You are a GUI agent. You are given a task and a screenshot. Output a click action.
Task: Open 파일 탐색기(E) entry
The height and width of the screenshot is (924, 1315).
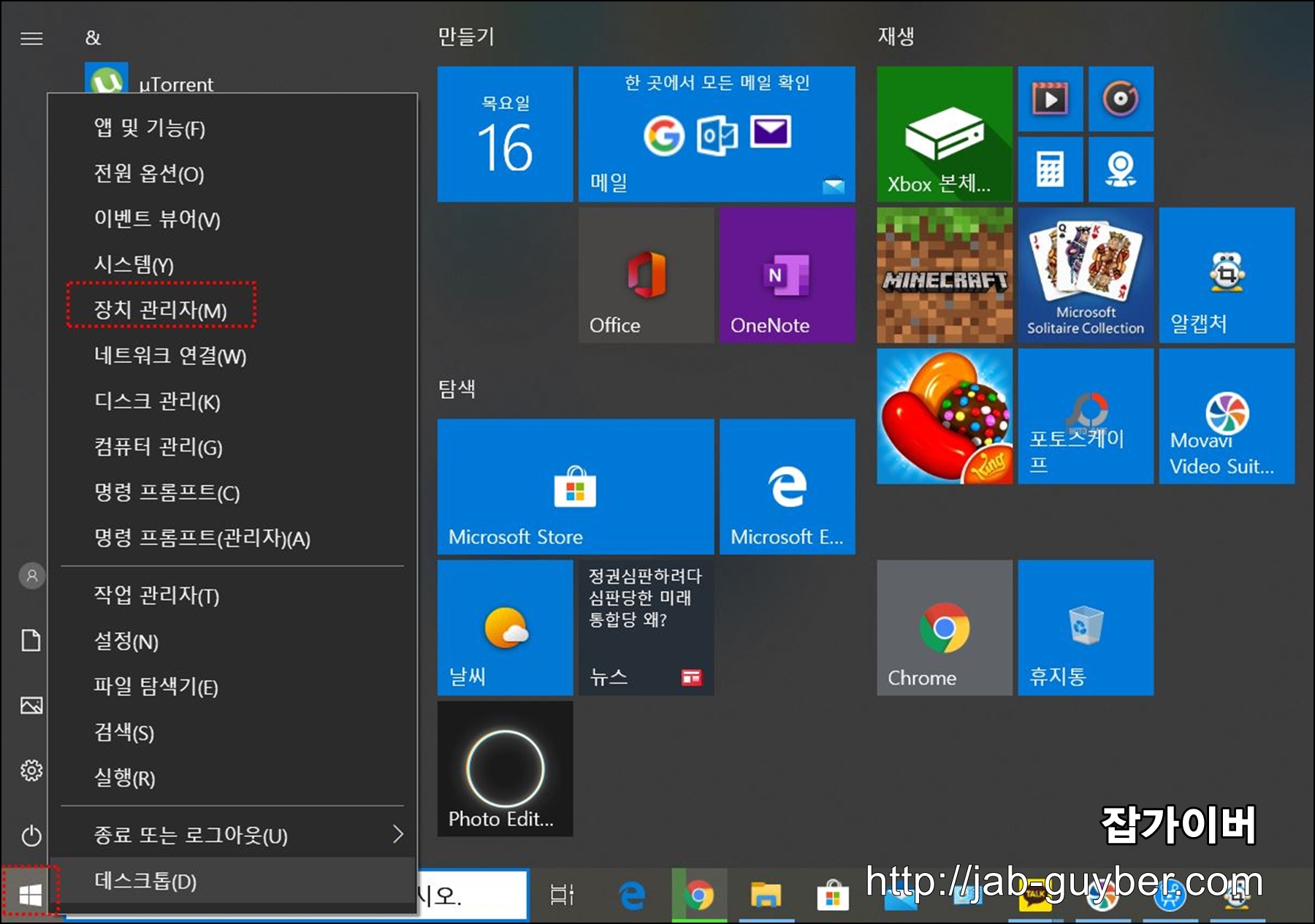(x=233, y=686)
